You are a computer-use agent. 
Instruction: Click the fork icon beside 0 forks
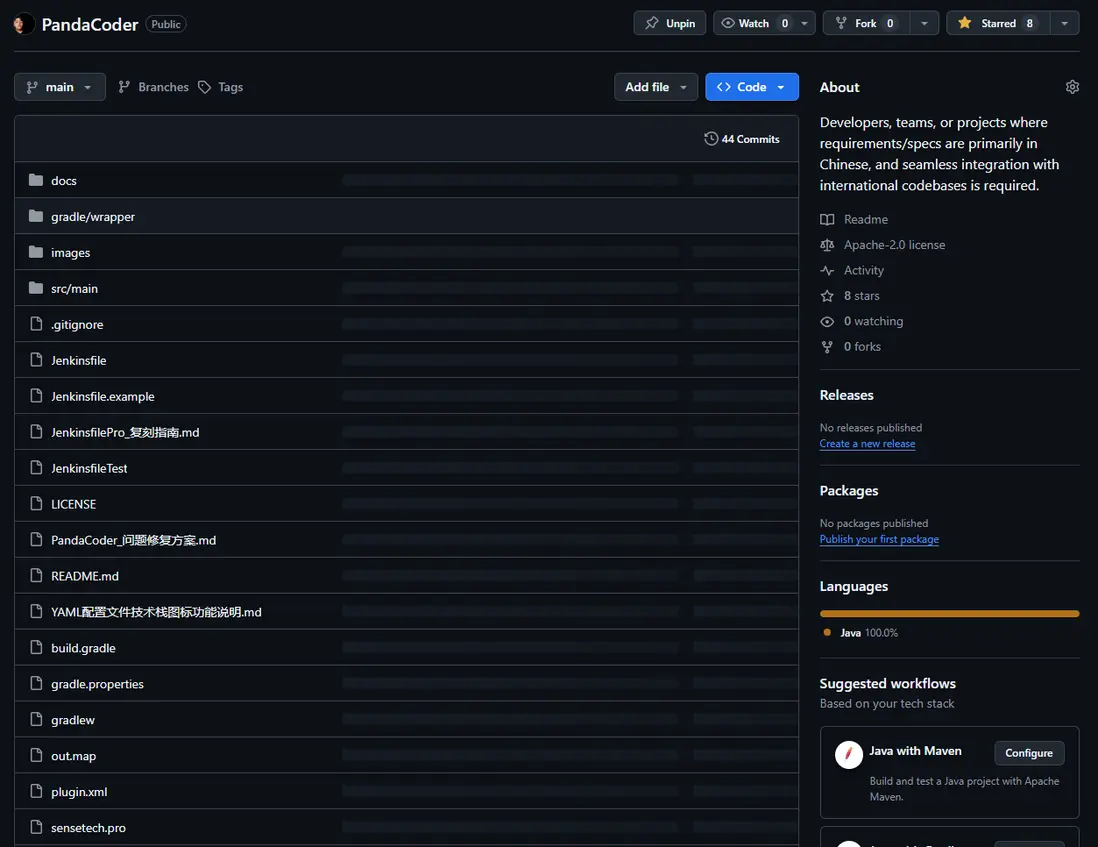click(x=827, y=346)
